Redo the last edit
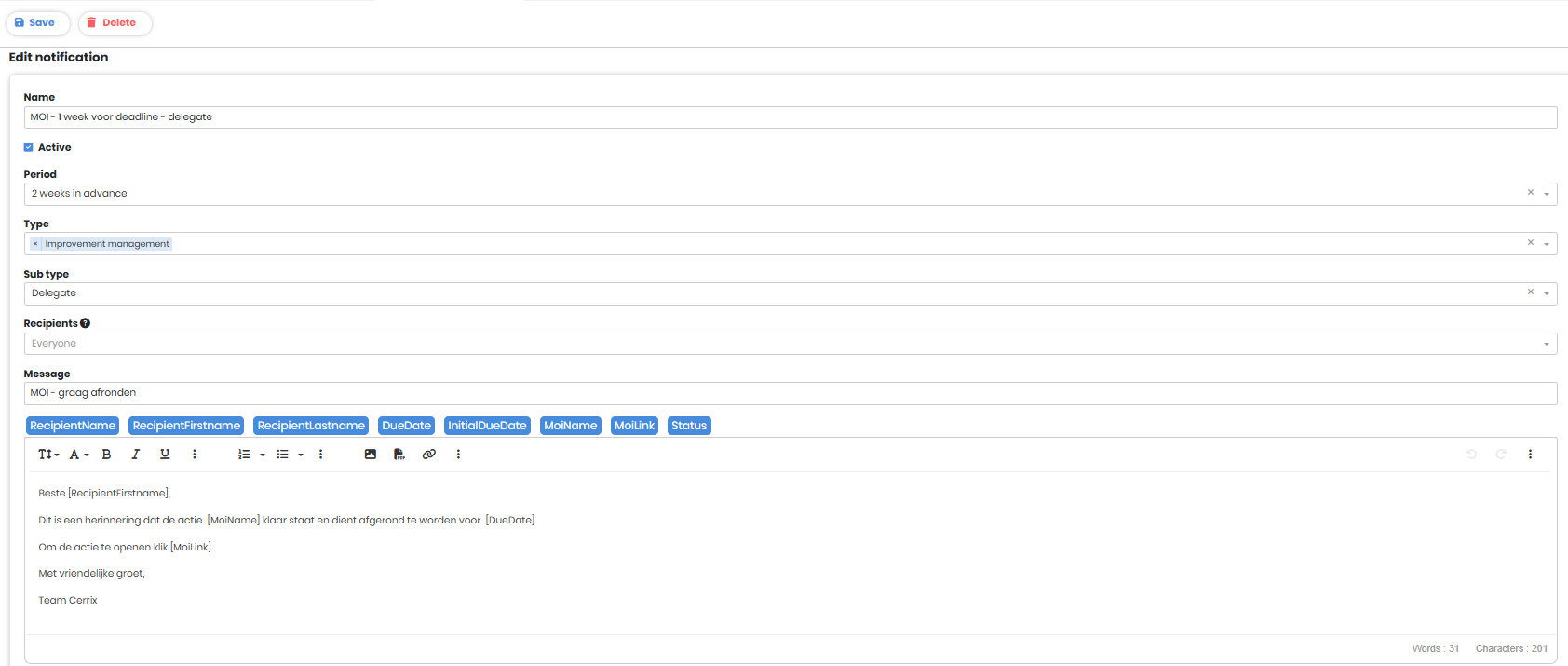Image resolution: width=1568 pixels, height=666 pixels. [x=1501, y=455]
